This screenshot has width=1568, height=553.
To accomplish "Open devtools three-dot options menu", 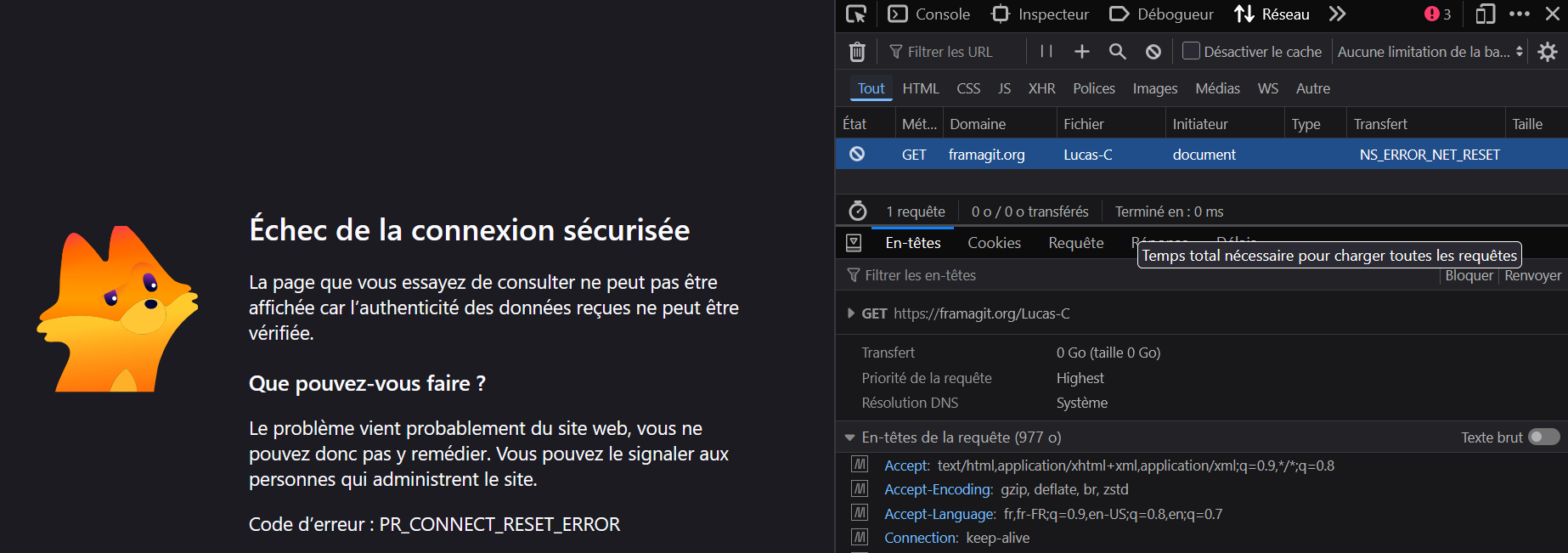I will 1520,14.
